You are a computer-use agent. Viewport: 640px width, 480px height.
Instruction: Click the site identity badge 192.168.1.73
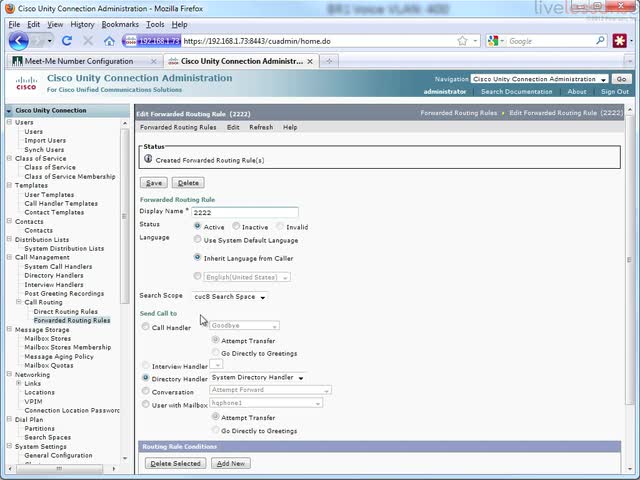pyautogui.click(x=152, y=41)
